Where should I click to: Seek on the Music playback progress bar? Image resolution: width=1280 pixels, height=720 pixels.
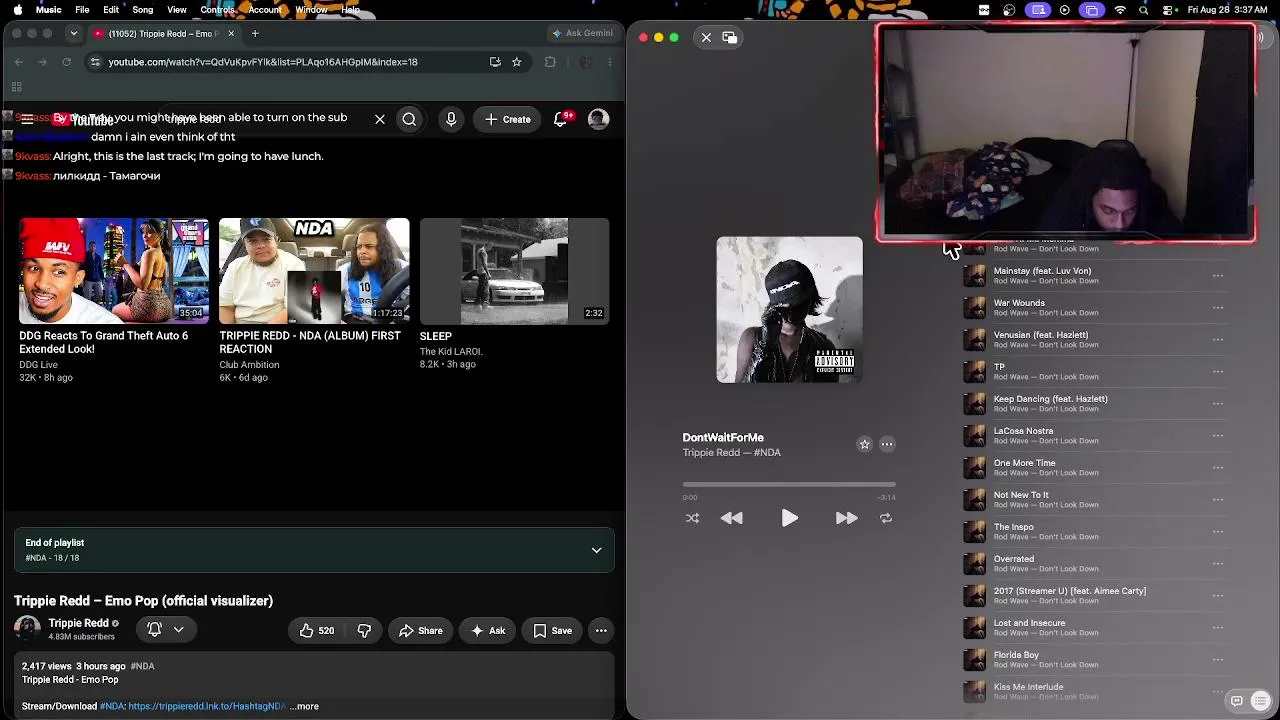click(x=789, y=485)
